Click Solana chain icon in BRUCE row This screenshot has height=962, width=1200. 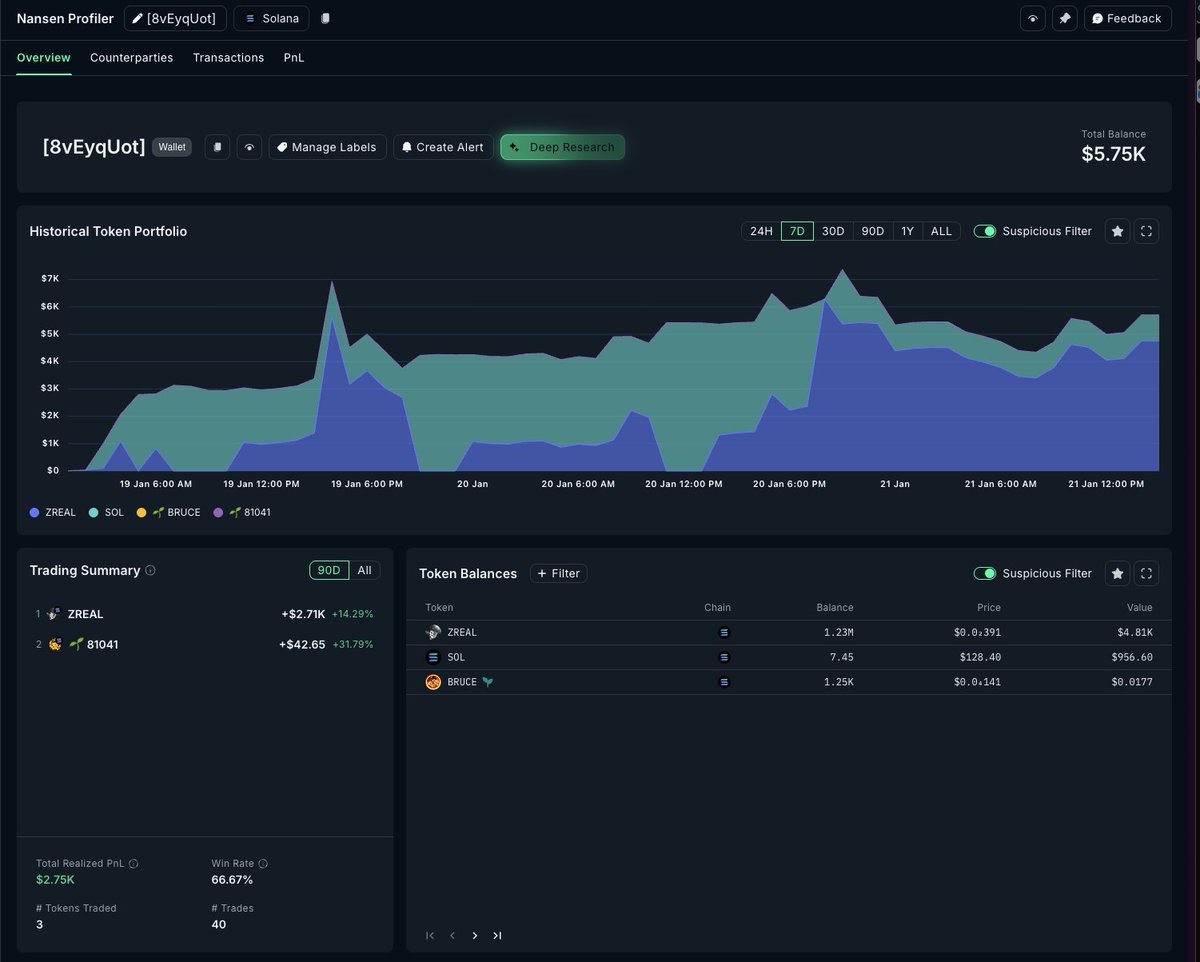click(724, 682)
